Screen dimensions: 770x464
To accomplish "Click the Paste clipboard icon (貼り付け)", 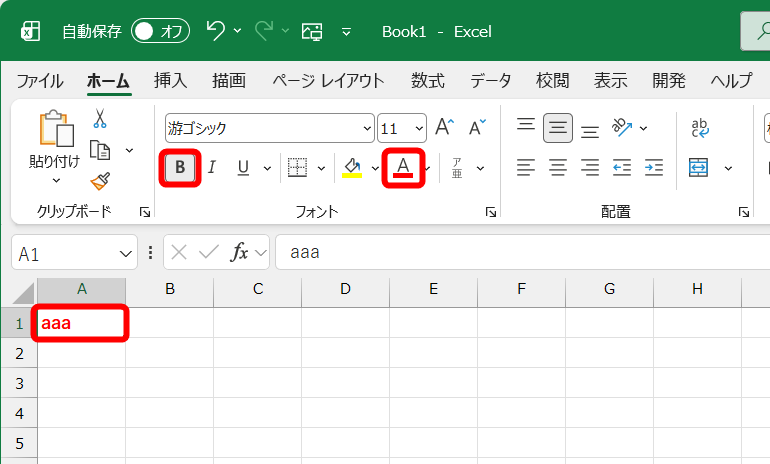I will pyautogui.click(x=56, y=128).
